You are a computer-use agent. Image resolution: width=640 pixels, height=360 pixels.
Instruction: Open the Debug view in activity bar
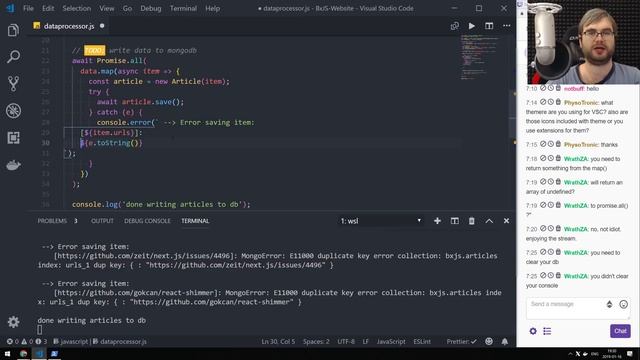click(x=13, y=111)
